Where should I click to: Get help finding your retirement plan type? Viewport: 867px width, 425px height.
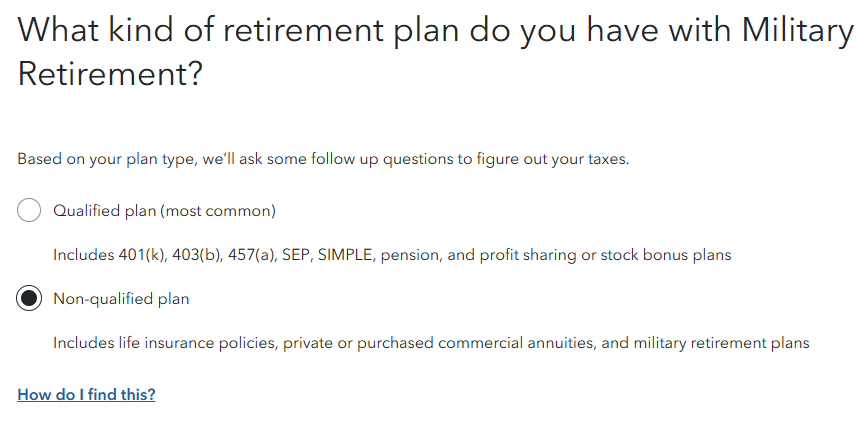(86, 394)
